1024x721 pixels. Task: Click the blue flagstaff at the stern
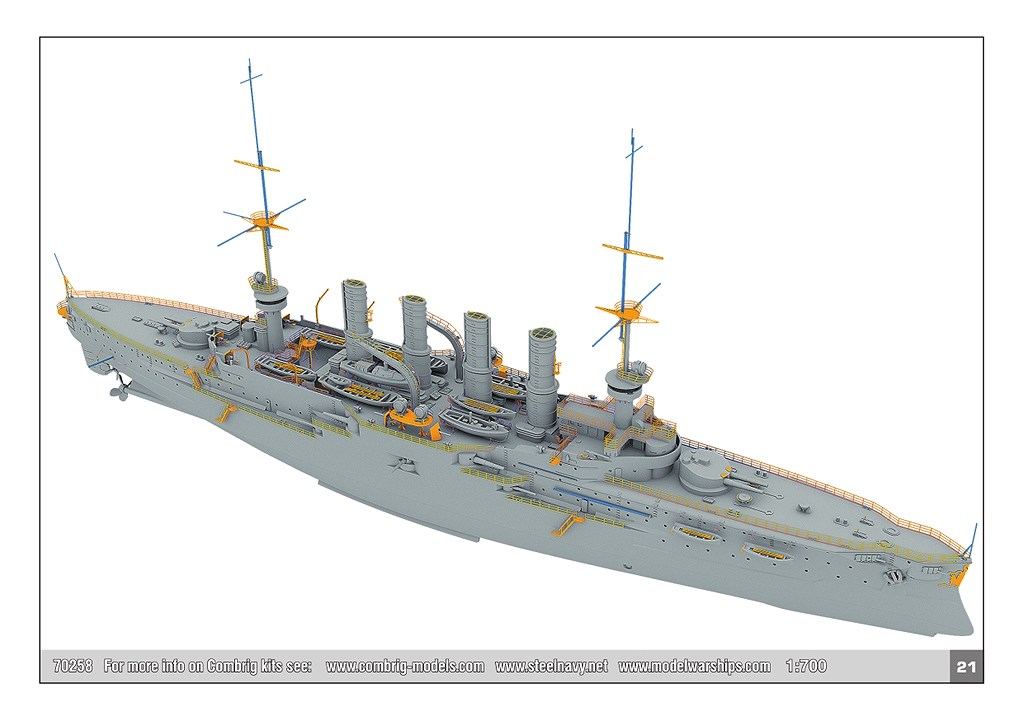tap(60, 268)
